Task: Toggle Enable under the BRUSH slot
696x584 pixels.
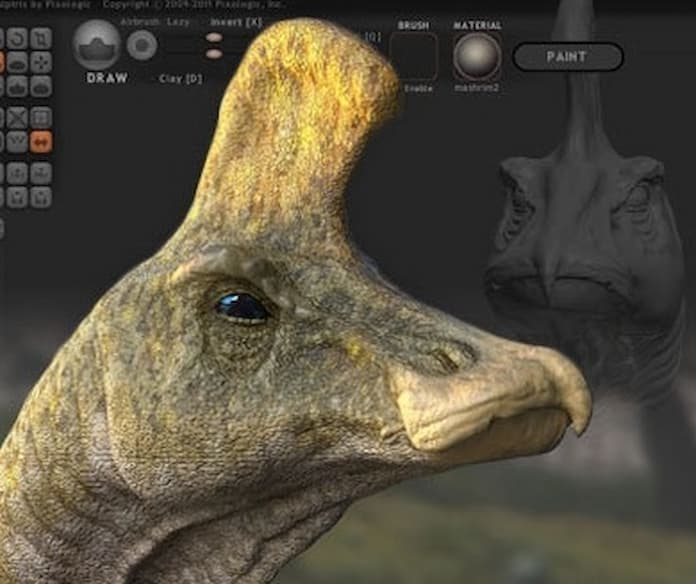Action: point(419,88)
